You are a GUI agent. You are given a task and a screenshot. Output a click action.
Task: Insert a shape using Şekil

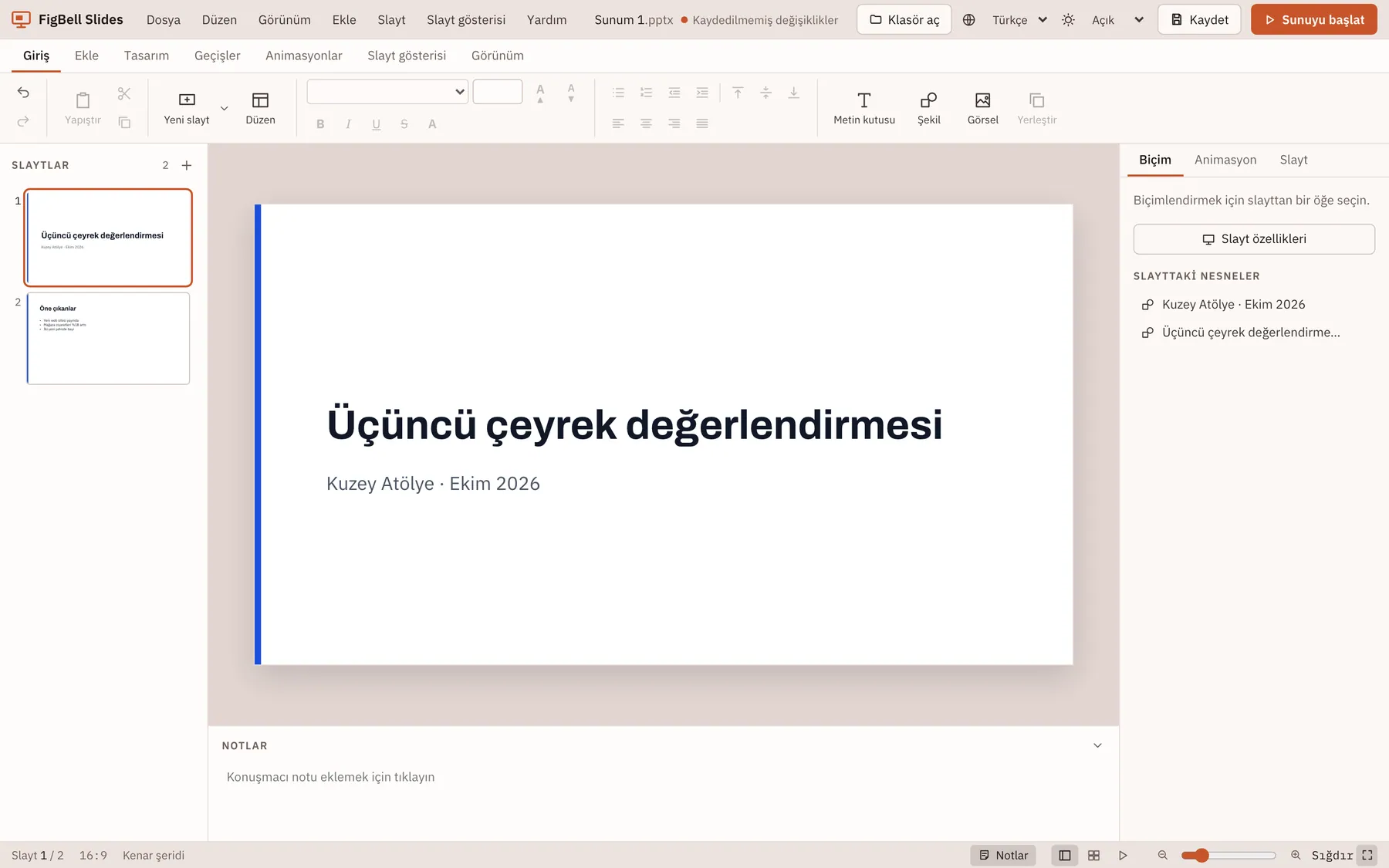click(x=929, y=109)
